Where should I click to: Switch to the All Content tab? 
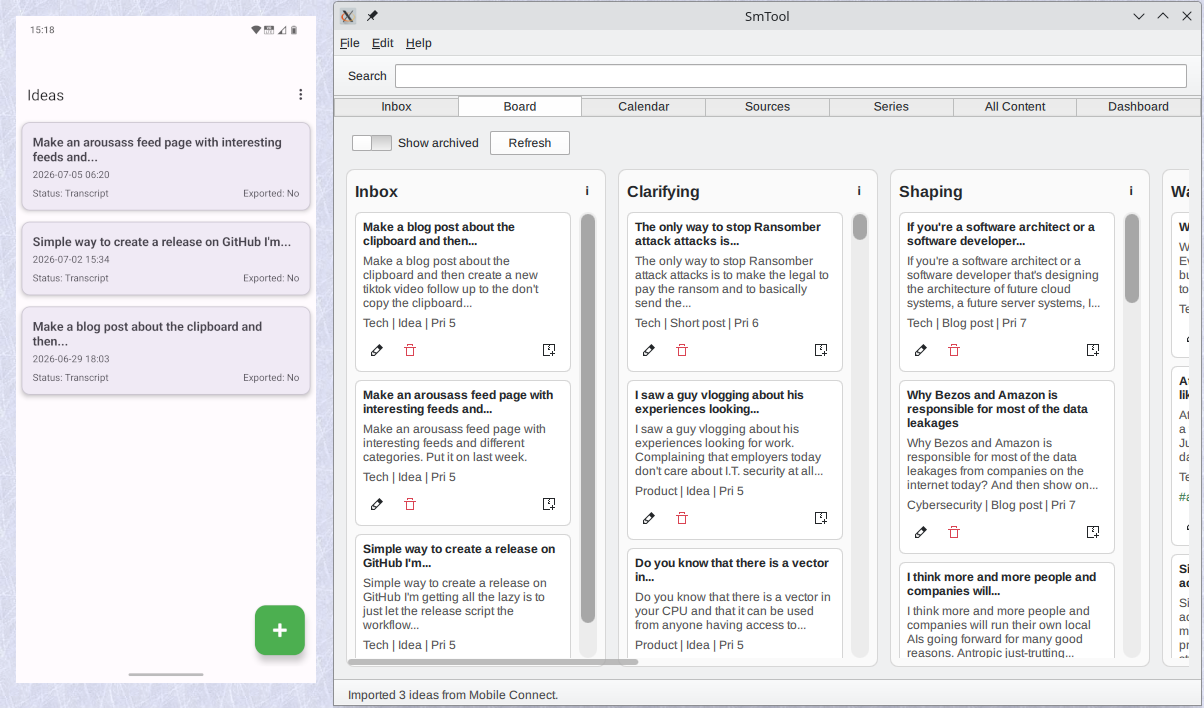pyautogui.click(x=1015, y=107)
